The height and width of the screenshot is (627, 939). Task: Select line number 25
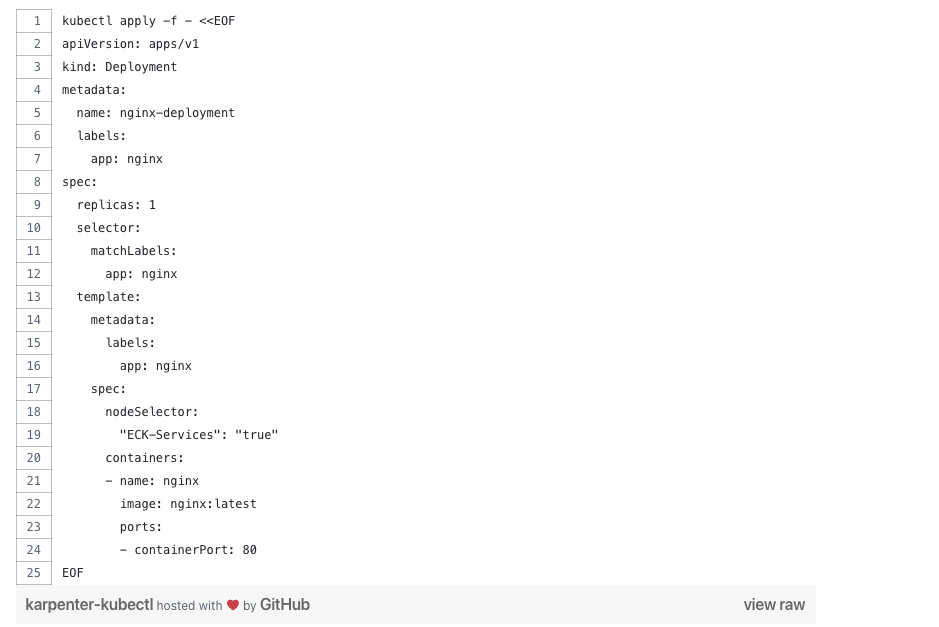(34, 573)
